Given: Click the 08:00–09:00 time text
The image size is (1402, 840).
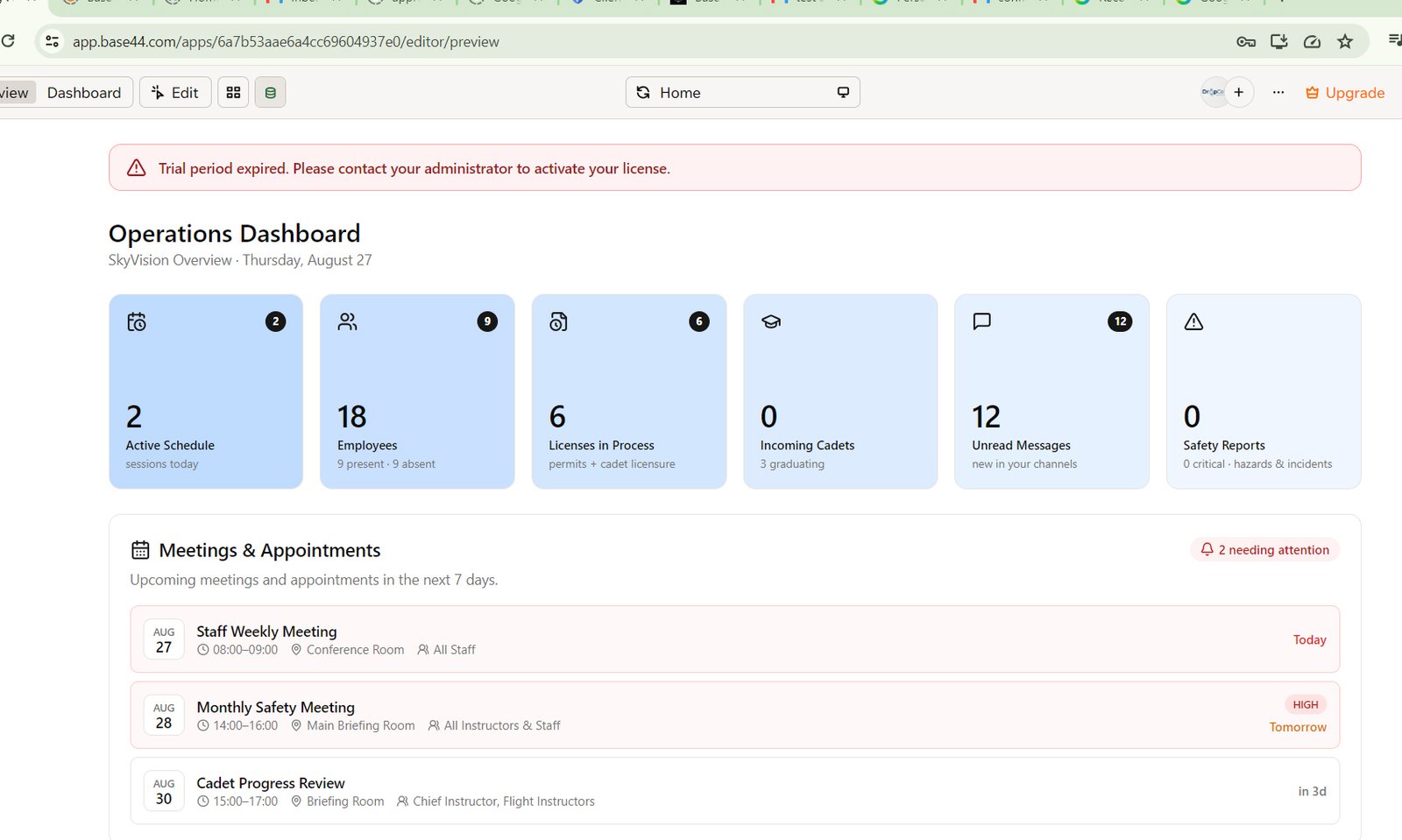Looking at the screenshot, I should point(245,650).
